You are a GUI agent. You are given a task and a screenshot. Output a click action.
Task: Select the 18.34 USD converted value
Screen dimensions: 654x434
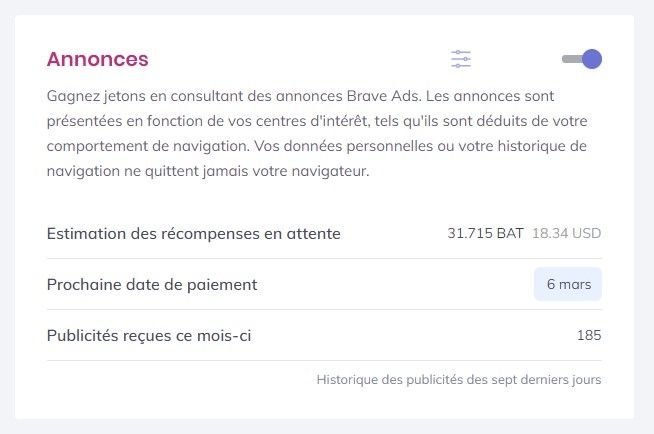[x=567, y=233]
